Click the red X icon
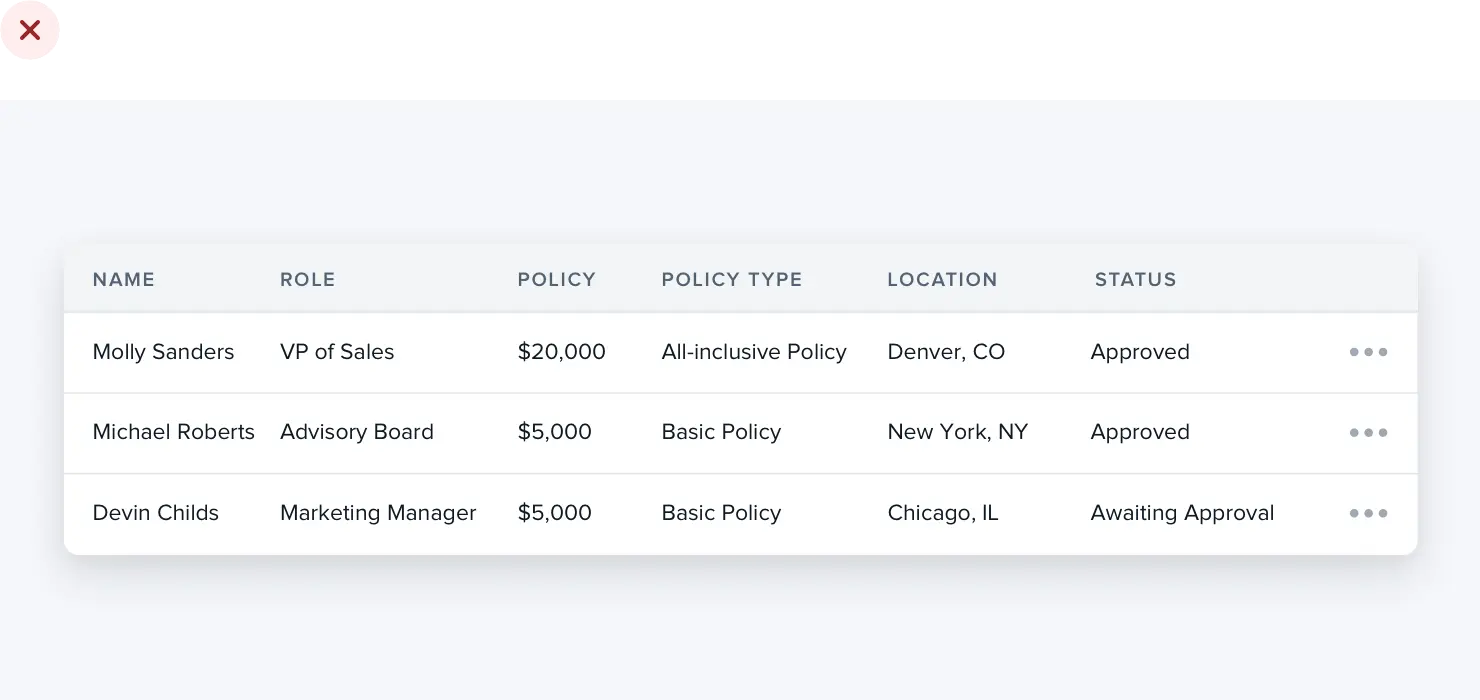Viewport: 1480px width, 700px height. pos(30,31)
